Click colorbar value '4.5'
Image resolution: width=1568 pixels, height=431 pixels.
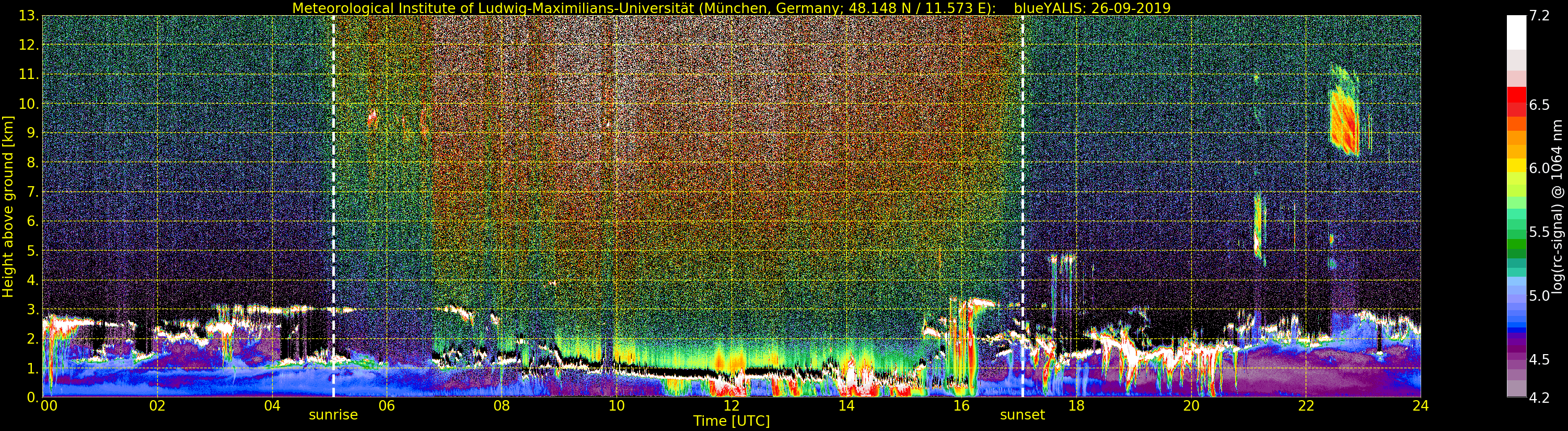[x=1539, y=359]
